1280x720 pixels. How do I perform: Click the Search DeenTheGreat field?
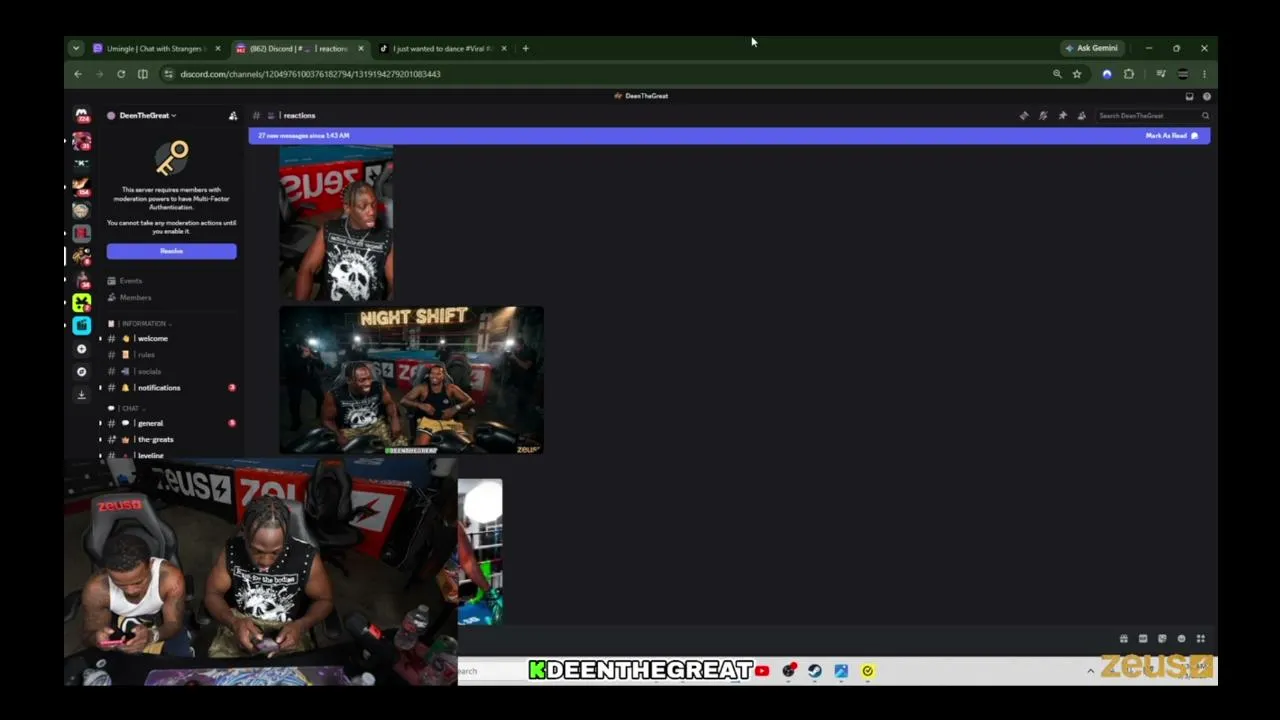(1154, 116)
